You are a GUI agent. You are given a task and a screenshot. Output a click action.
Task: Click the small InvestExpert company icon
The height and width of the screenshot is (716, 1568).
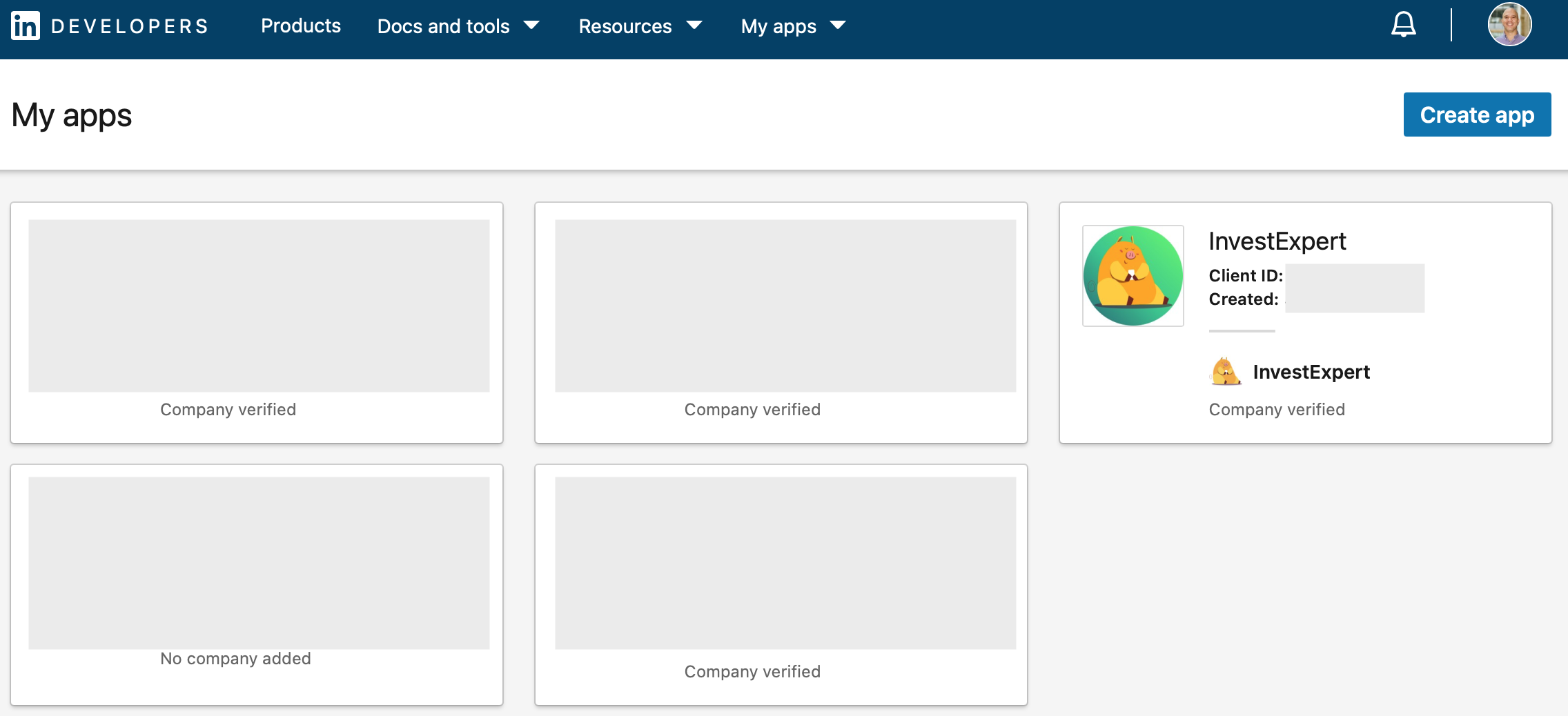click(1226, 372)
